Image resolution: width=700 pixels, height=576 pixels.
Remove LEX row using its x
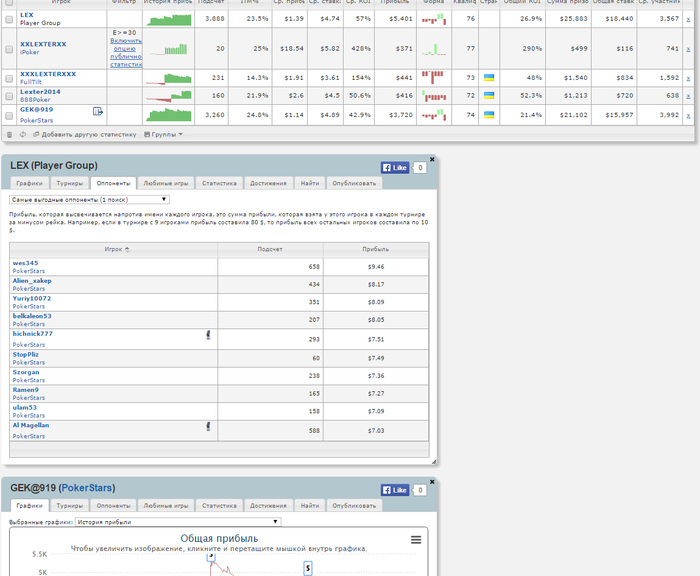[x=688, y=19]
